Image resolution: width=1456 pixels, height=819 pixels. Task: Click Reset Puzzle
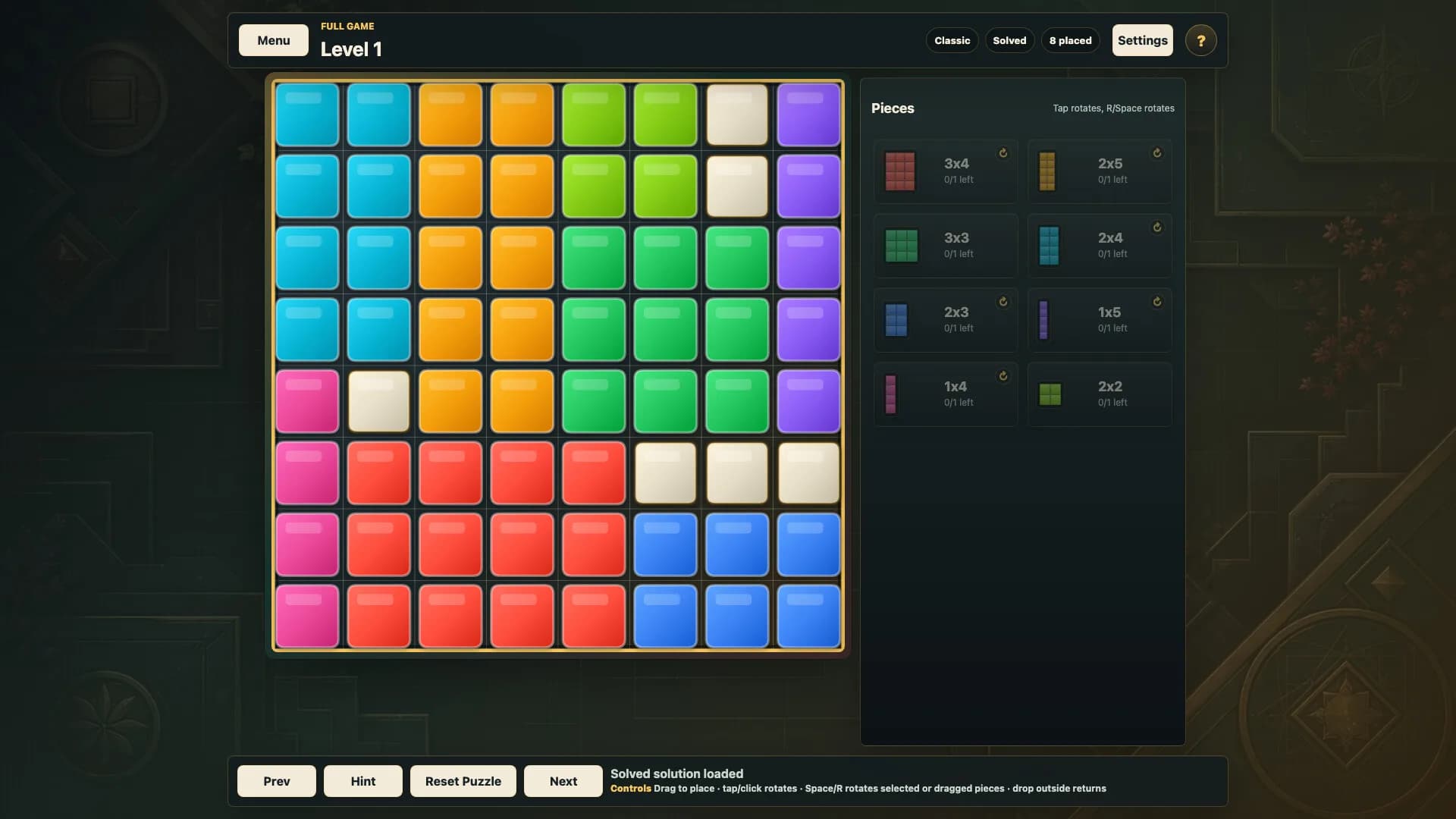coord(463,781)
